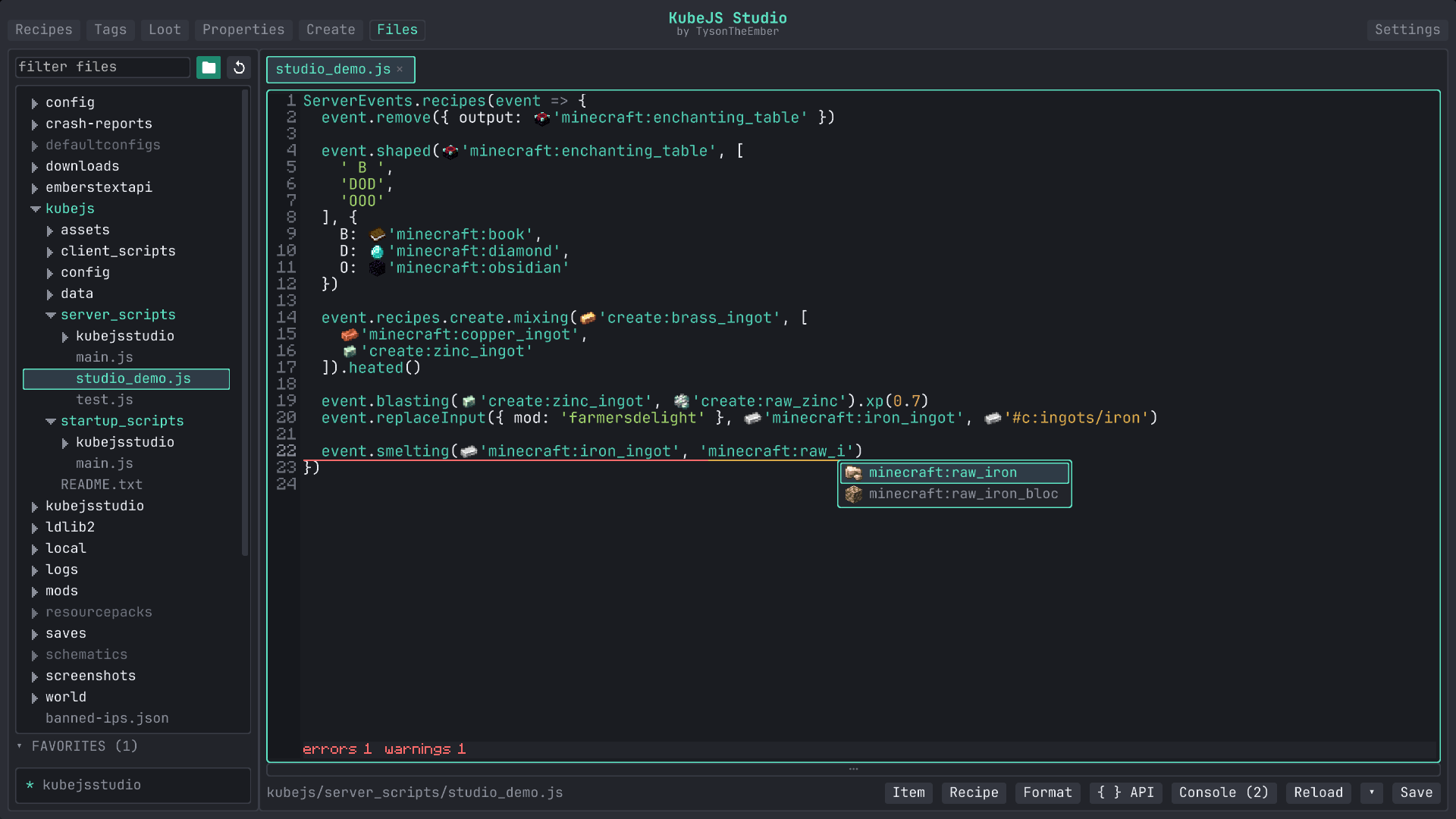Open the dropdown arrow next to Reload
This screenshot has height=819, width=1456.
pos(1371,793)
